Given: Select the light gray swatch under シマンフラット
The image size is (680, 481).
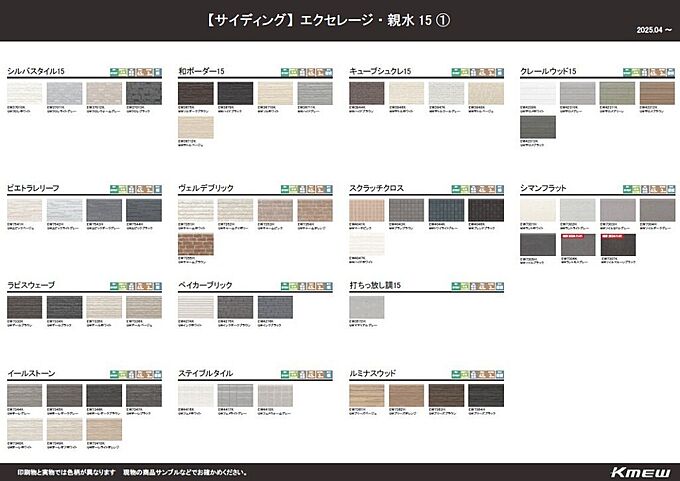Looking at the screenshot, I should (578, 210).
